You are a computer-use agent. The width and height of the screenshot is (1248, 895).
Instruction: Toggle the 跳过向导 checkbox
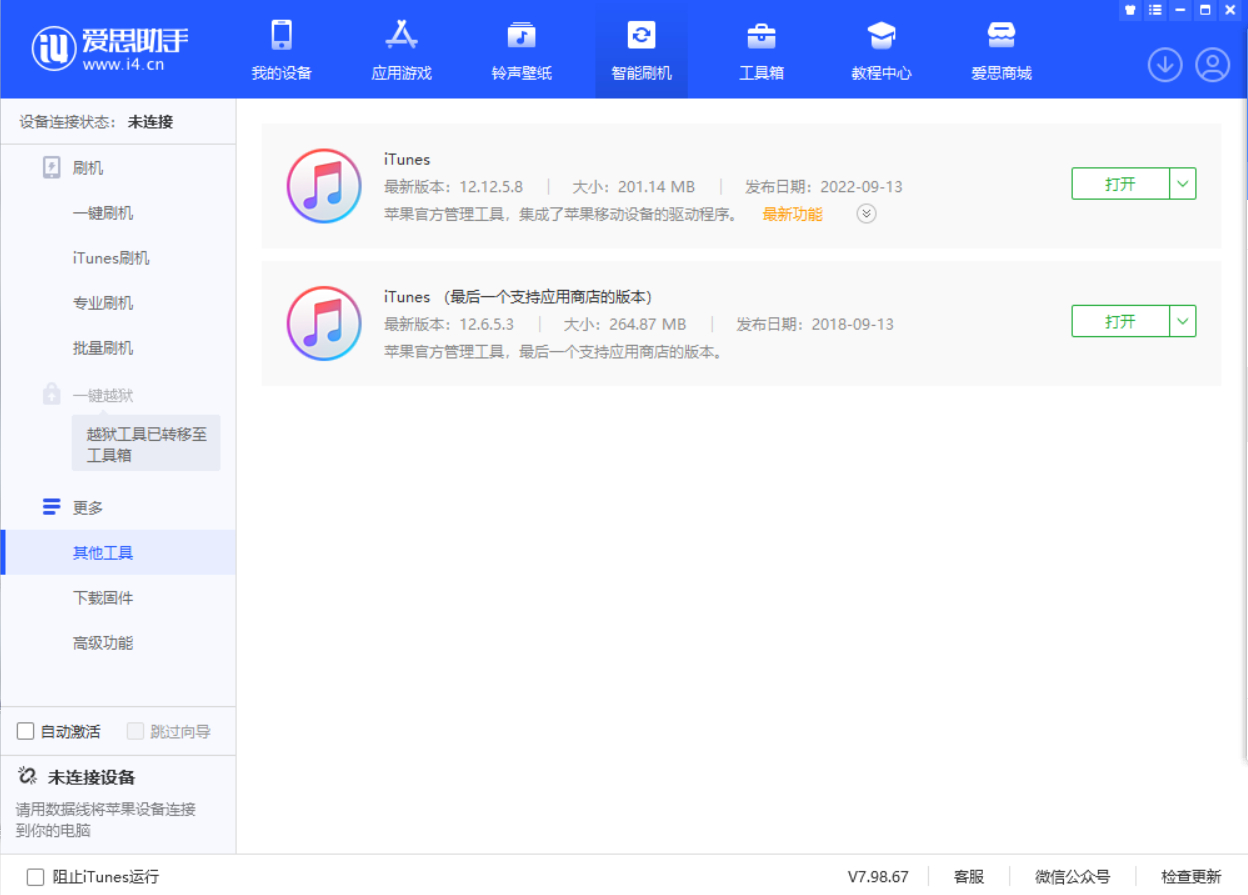click(136, 732)
